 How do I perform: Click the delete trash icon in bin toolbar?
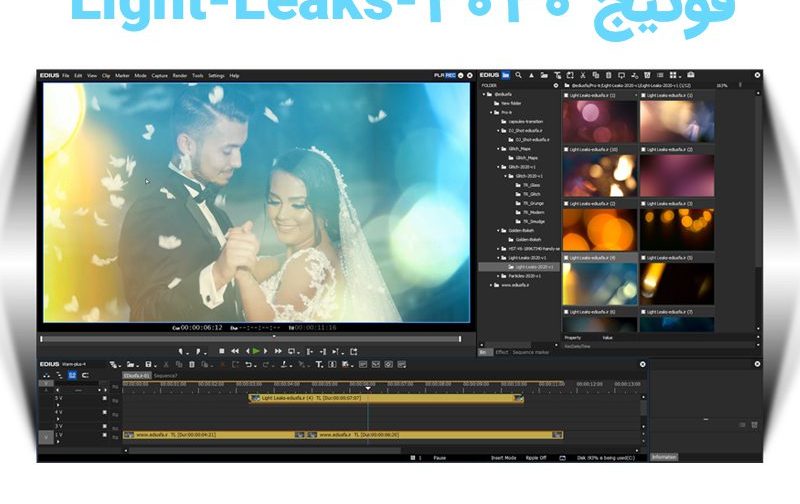click(647, 75)
